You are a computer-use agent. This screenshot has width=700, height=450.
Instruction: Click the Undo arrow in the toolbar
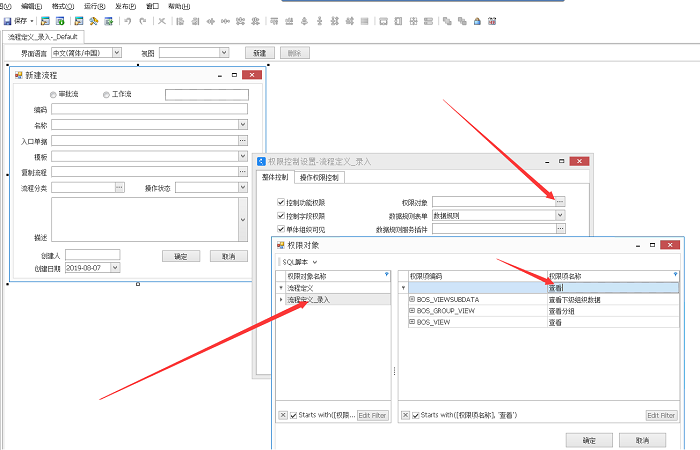[x=128, y=20]
